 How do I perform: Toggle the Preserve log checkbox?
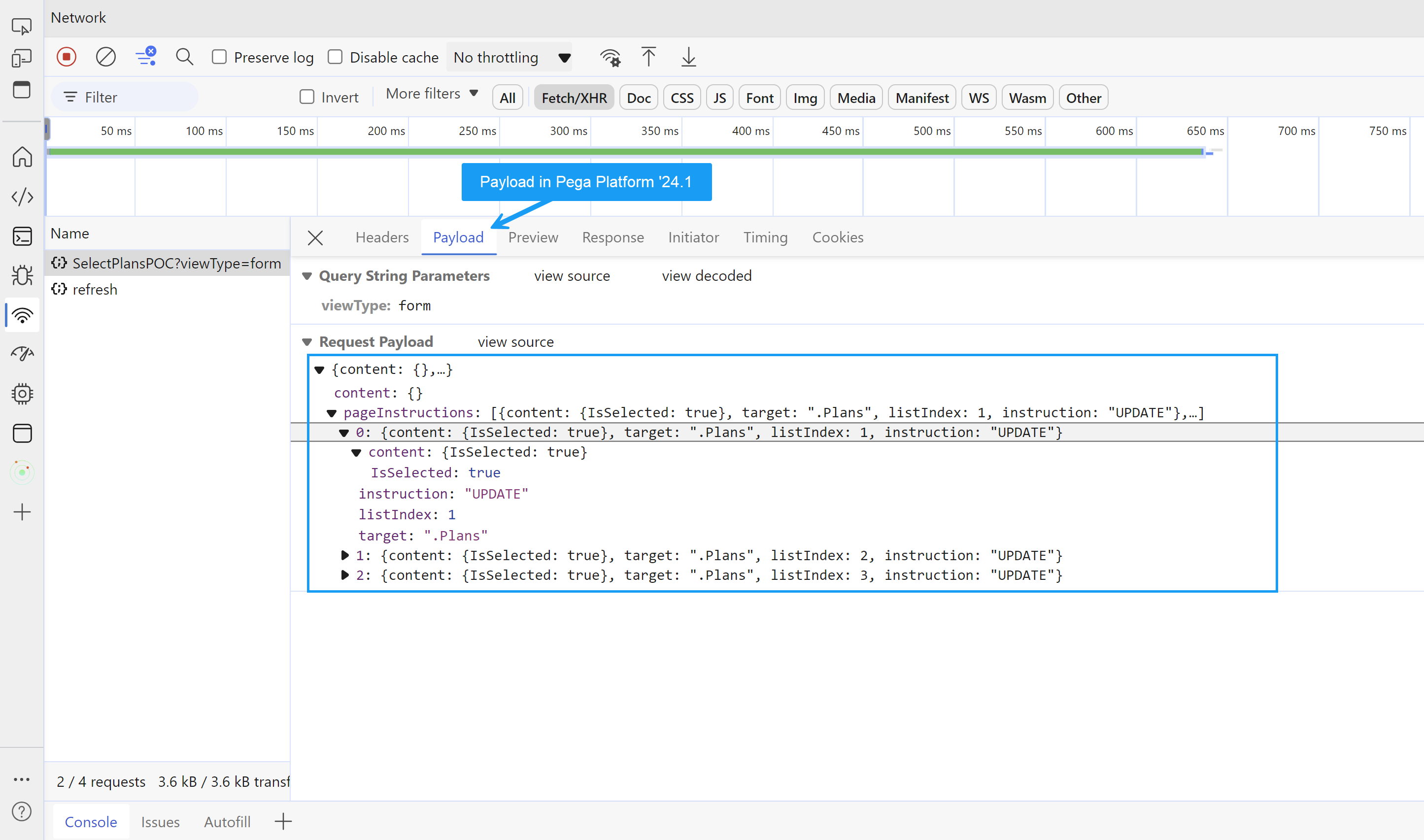218,57
